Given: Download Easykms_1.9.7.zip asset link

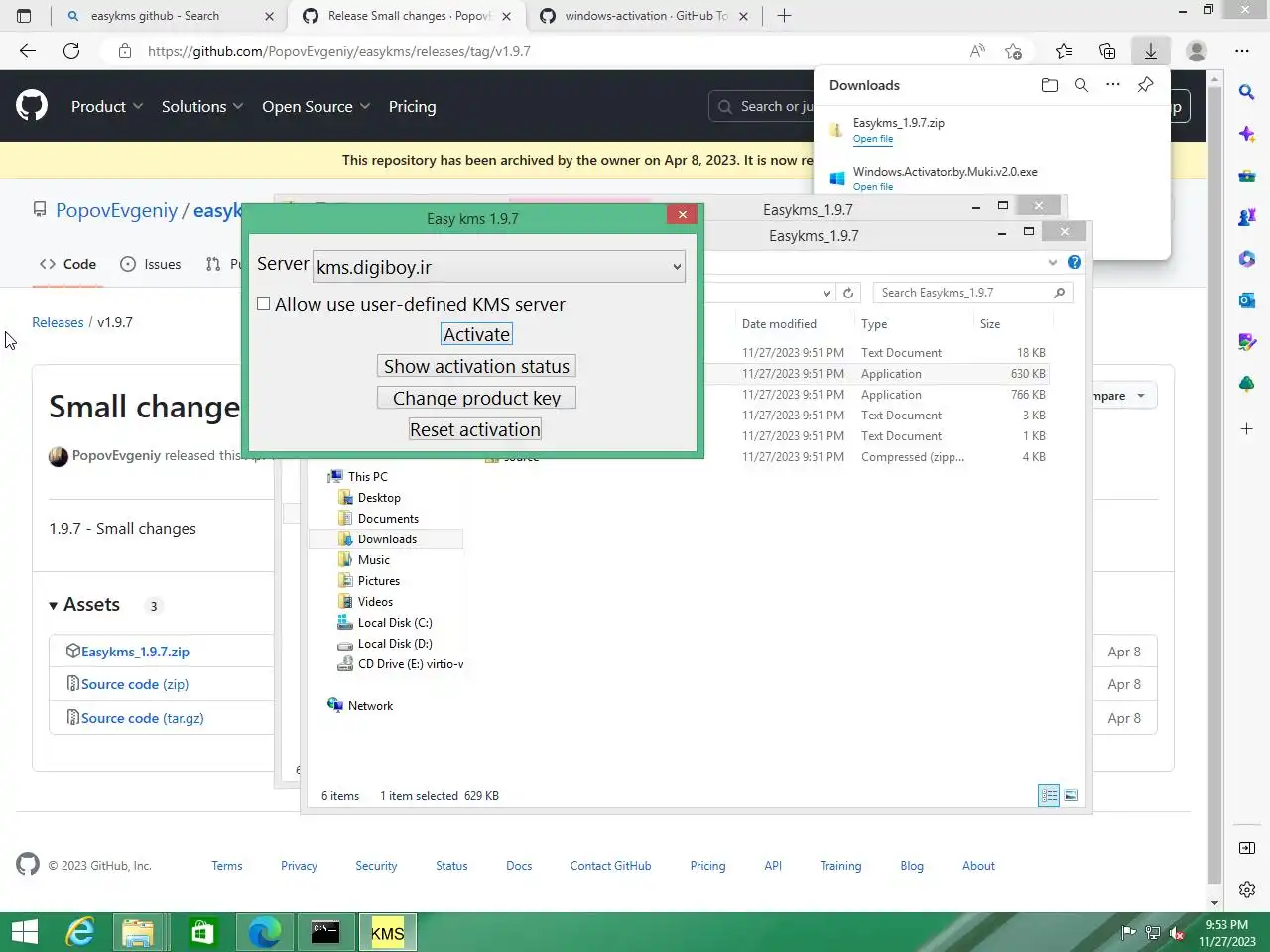Looking at the screenshot, I should (135, 652).
